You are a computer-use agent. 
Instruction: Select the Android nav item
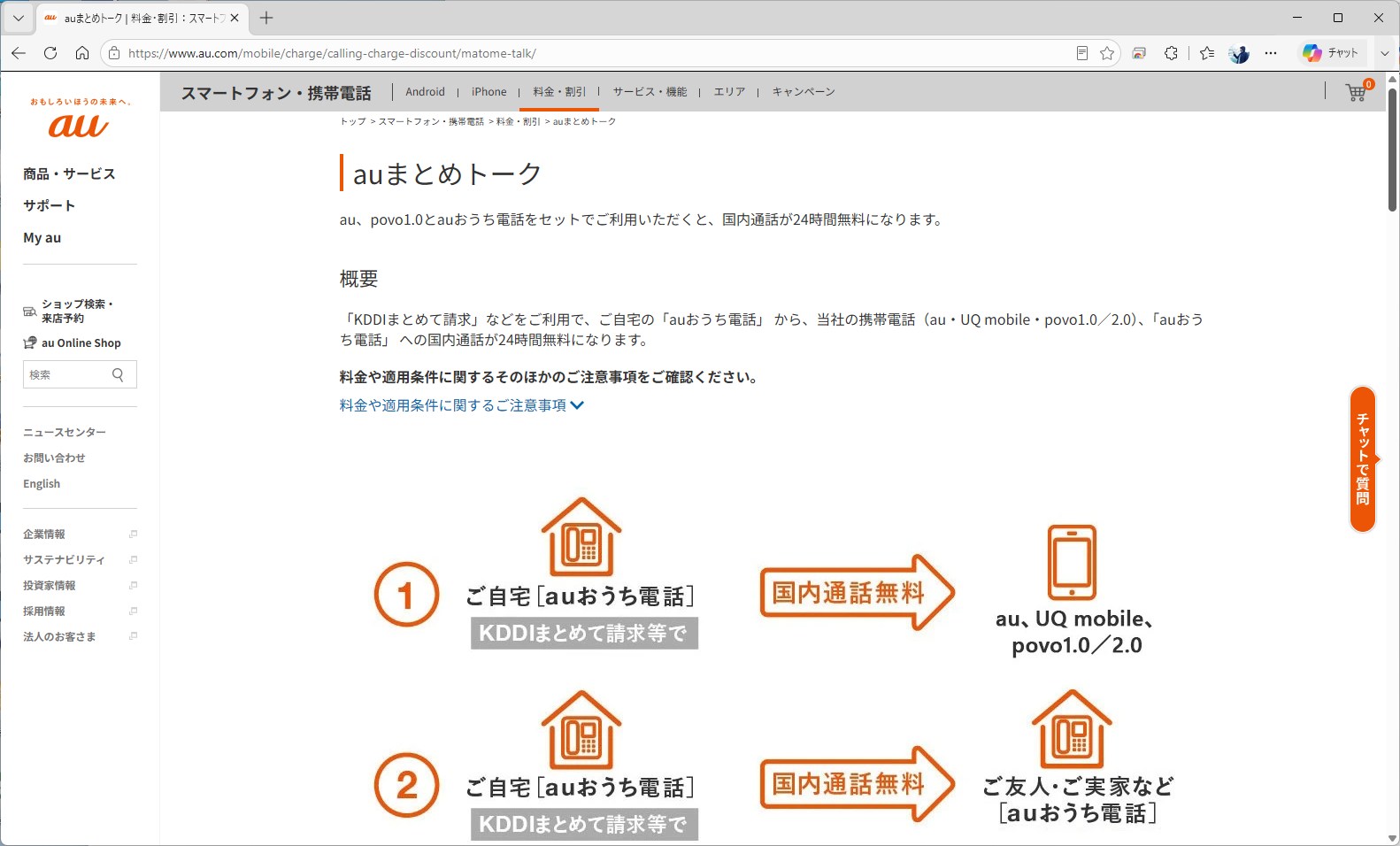click(x=425, y=91)
